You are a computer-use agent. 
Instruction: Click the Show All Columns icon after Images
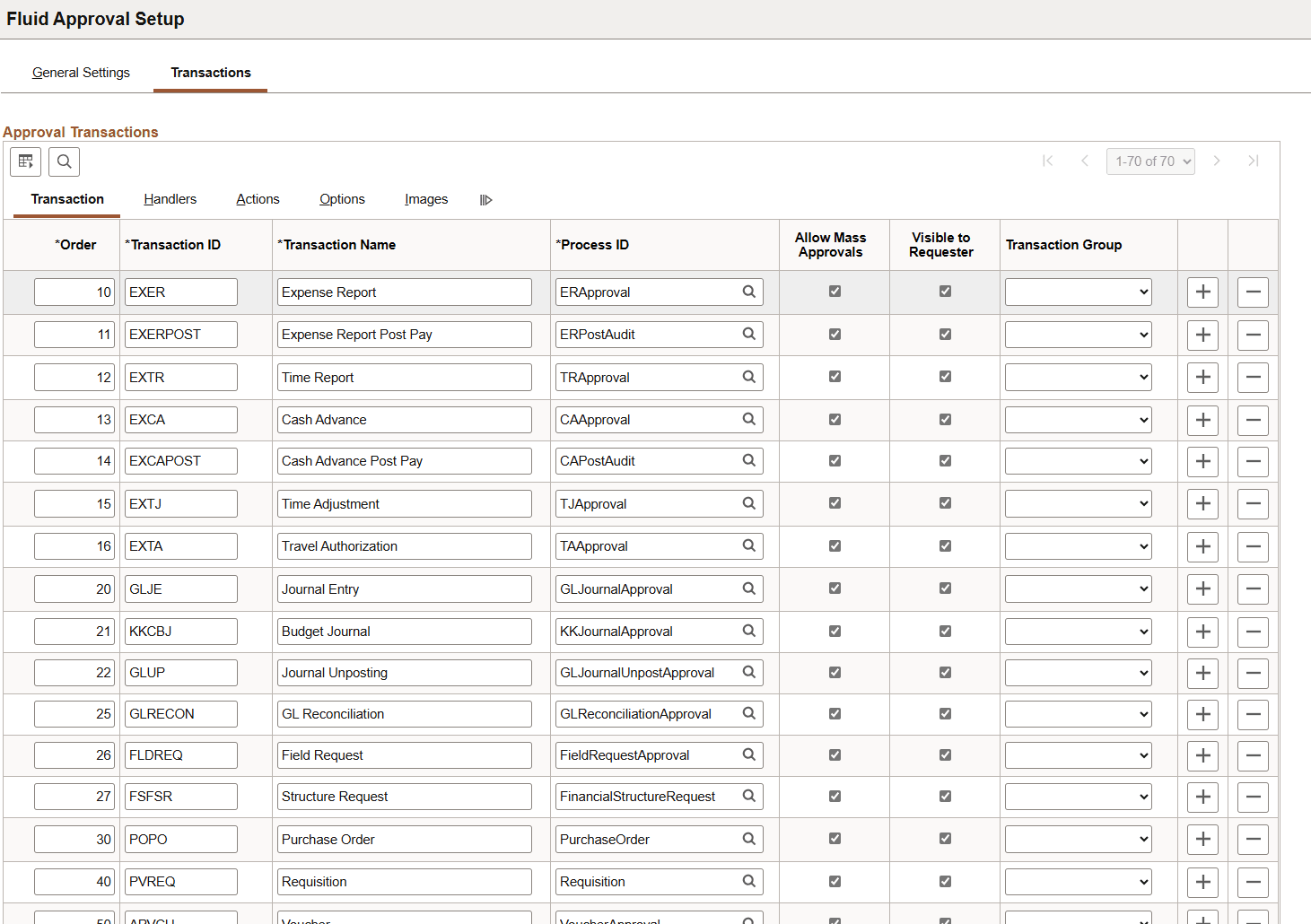pyautogui.click(x=485, y=199)
